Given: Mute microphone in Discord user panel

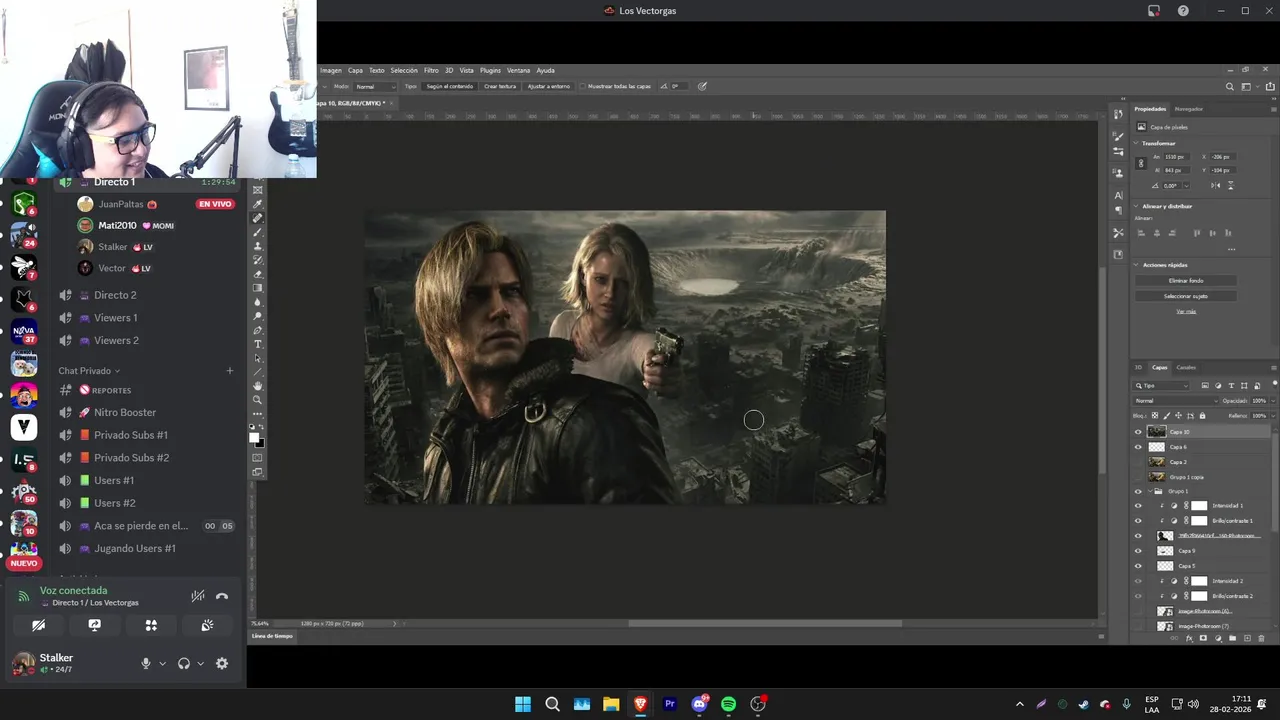Looking at the screenshot, I should click(x=146, y=663).
